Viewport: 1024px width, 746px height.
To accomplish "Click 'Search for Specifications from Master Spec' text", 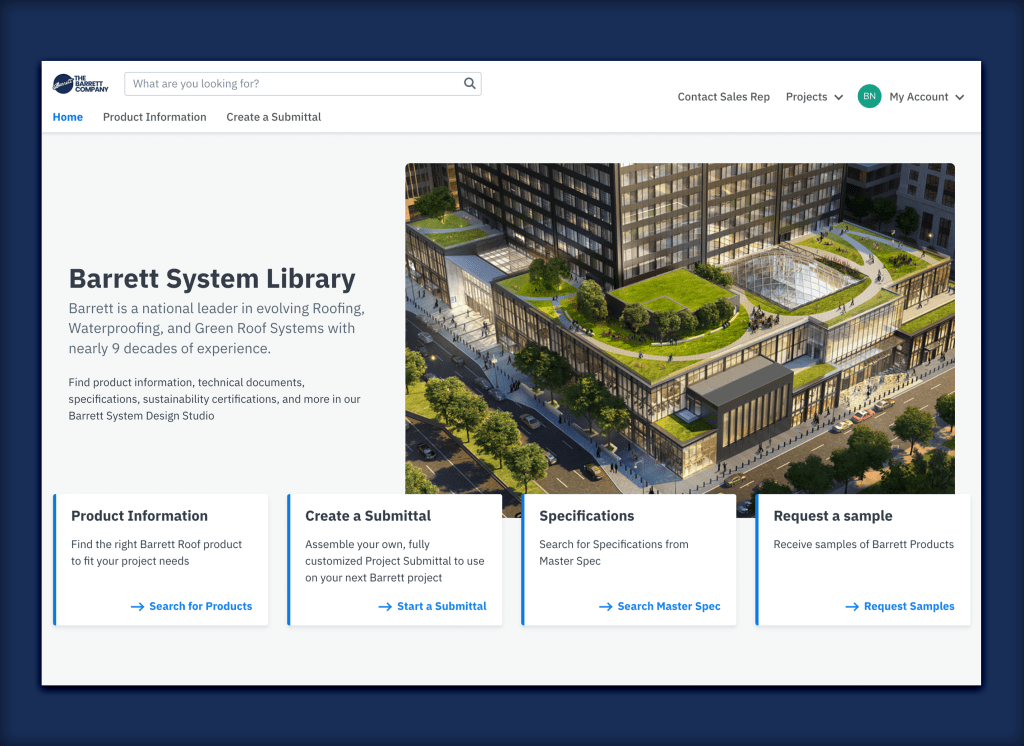I will [614, 553].
